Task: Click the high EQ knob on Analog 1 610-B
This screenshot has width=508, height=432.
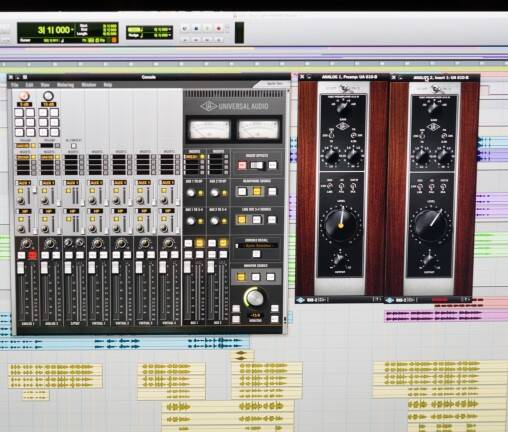Action: (x=353, y=156)
